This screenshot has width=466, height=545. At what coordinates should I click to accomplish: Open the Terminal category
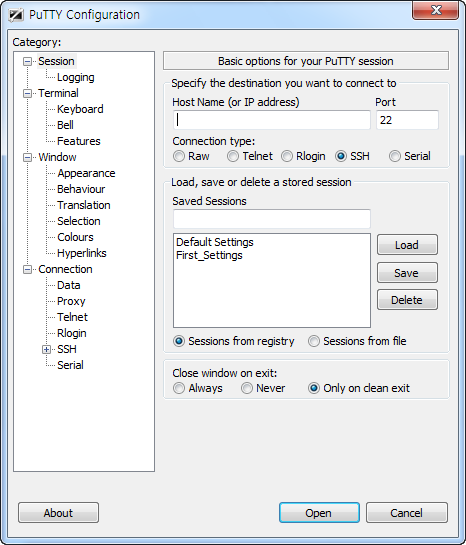coord(58,93)
